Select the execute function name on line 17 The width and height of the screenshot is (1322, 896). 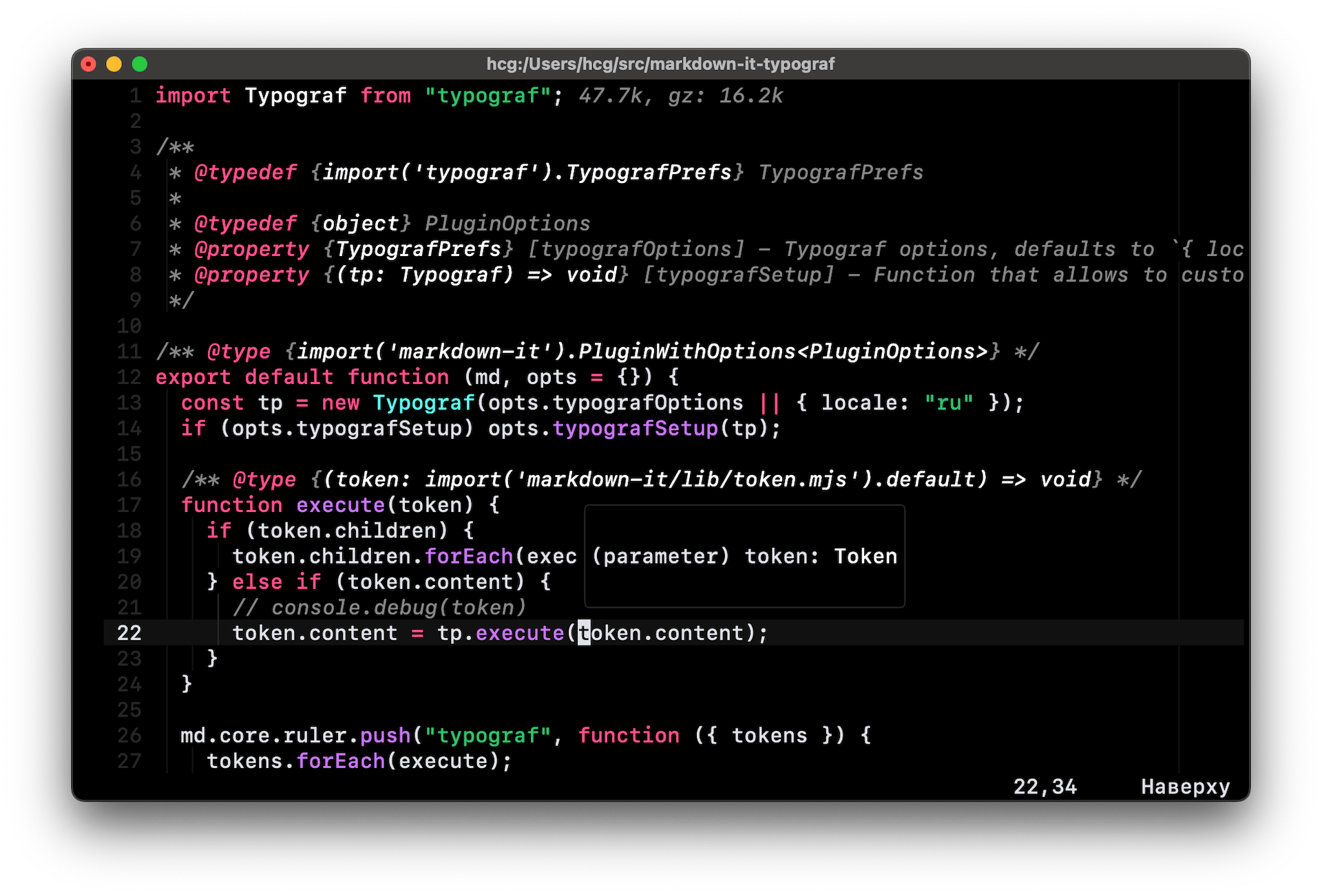[x=340, y=504]
